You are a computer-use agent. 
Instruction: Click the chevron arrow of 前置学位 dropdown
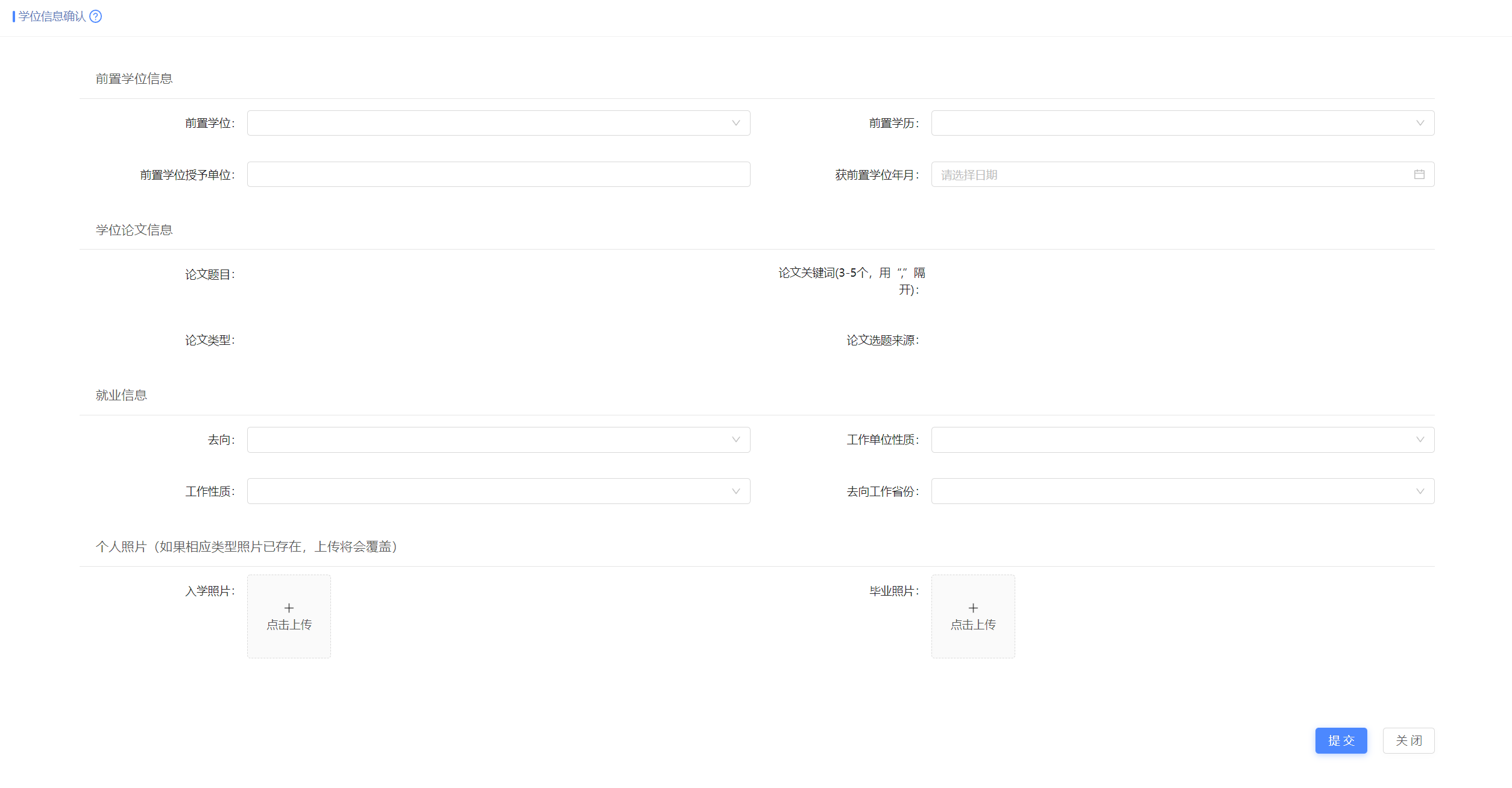tap(736, 123)
